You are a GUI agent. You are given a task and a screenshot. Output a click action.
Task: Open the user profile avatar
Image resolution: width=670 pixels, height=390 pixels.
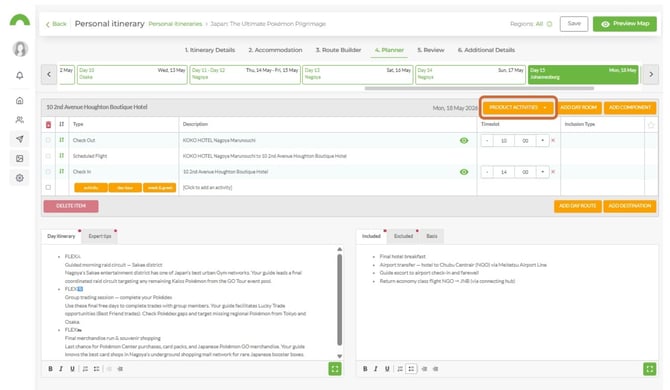[x=20, y=49]
